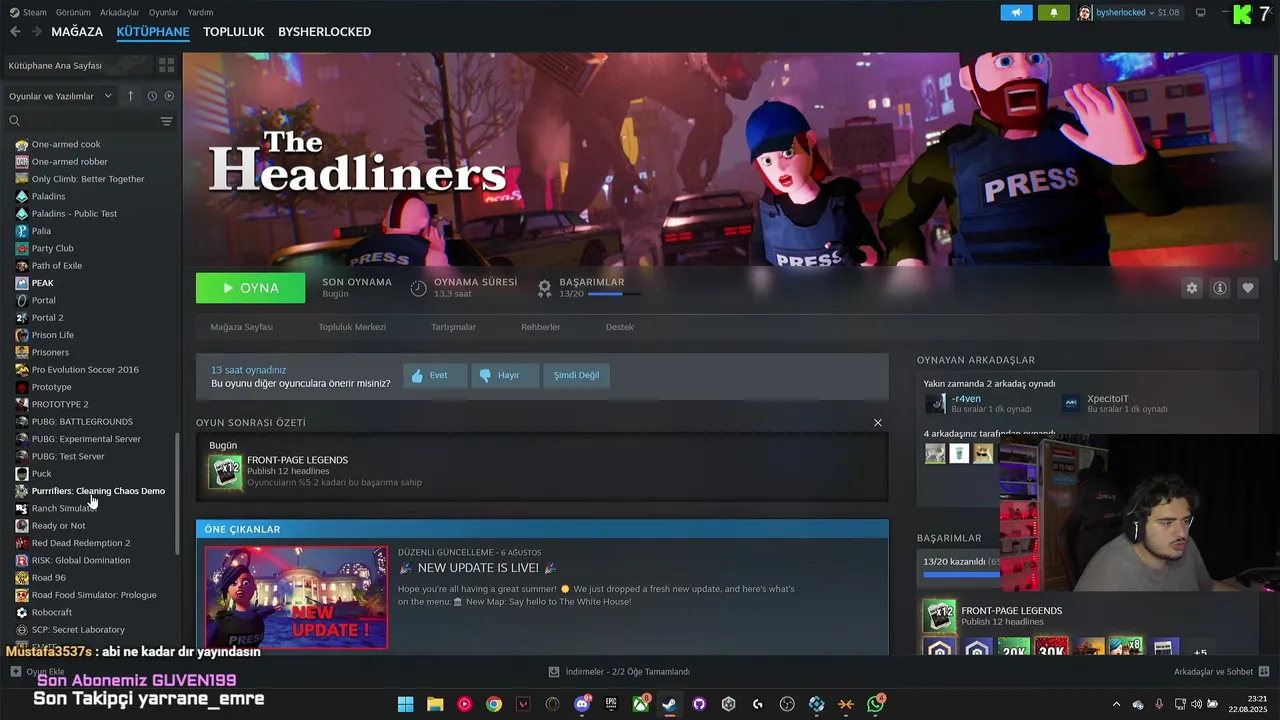
Task: Show recent activity clock filter
Action: [152, 96]
